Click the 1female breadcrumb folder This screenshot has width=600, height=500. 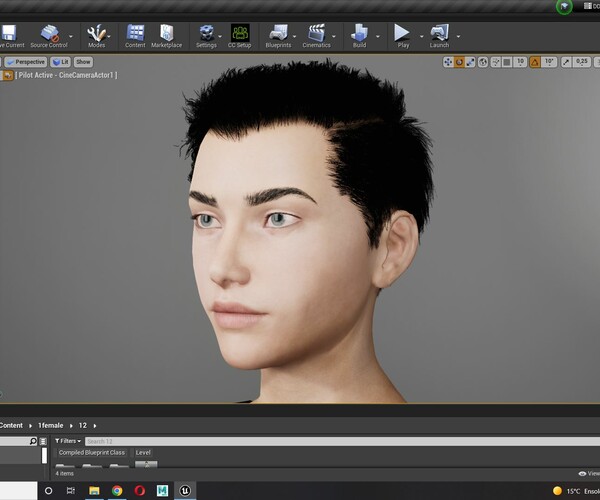click(x=51, y=425)
